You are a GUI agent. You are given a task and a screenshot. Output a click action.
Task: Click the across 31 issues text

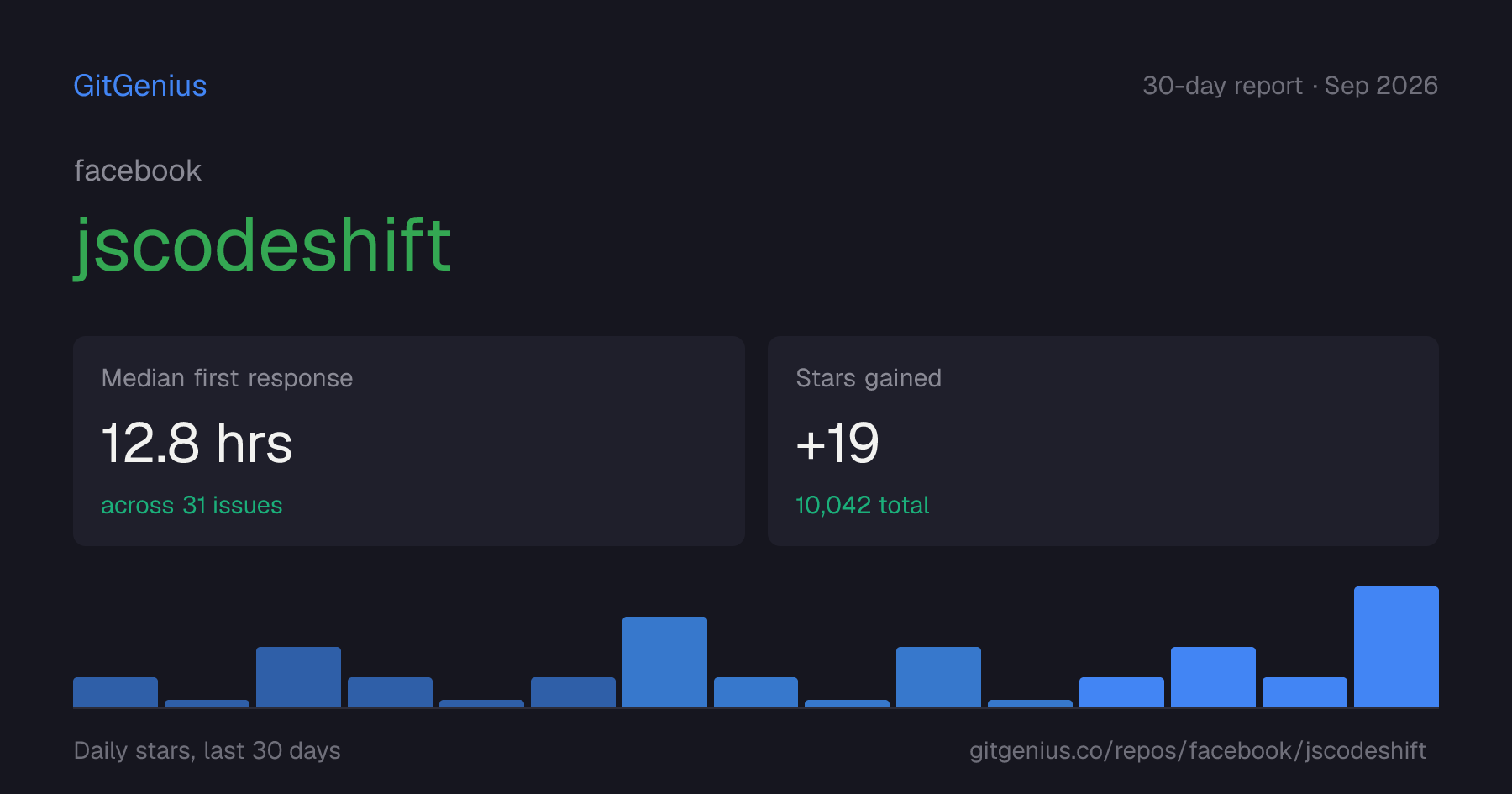point(192,505)
